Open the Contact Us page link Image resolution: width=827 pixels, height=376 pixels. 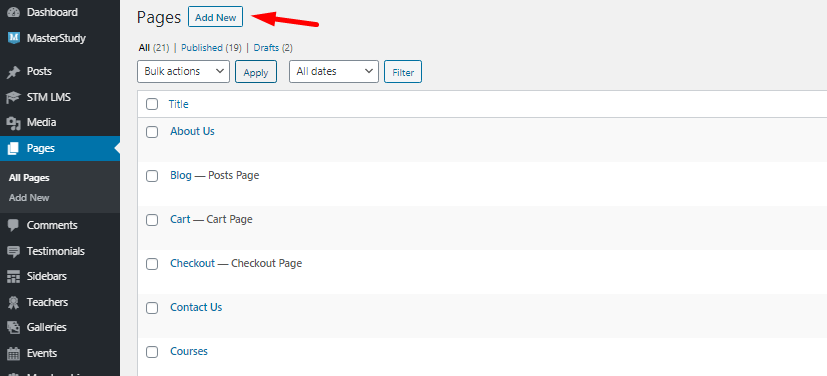click(196, 307)
